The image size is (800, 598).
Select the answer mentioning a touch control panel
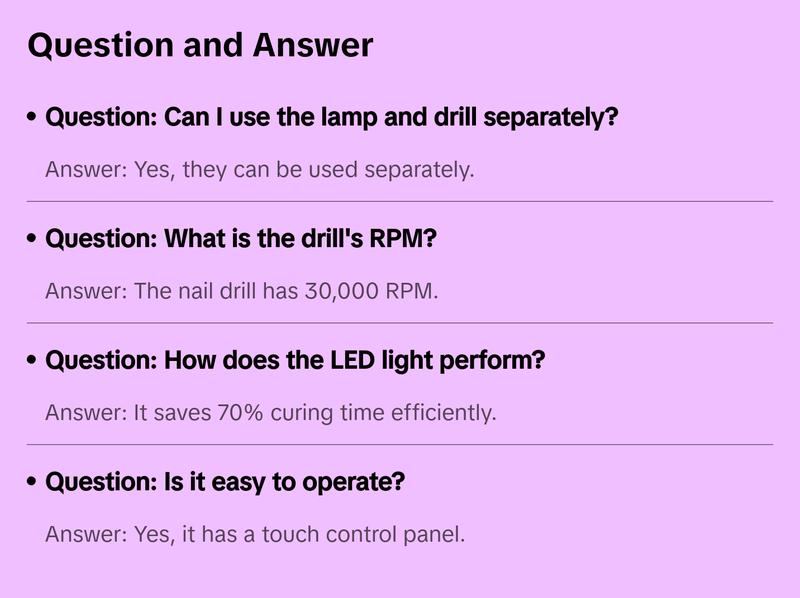(x=255, y=534)
